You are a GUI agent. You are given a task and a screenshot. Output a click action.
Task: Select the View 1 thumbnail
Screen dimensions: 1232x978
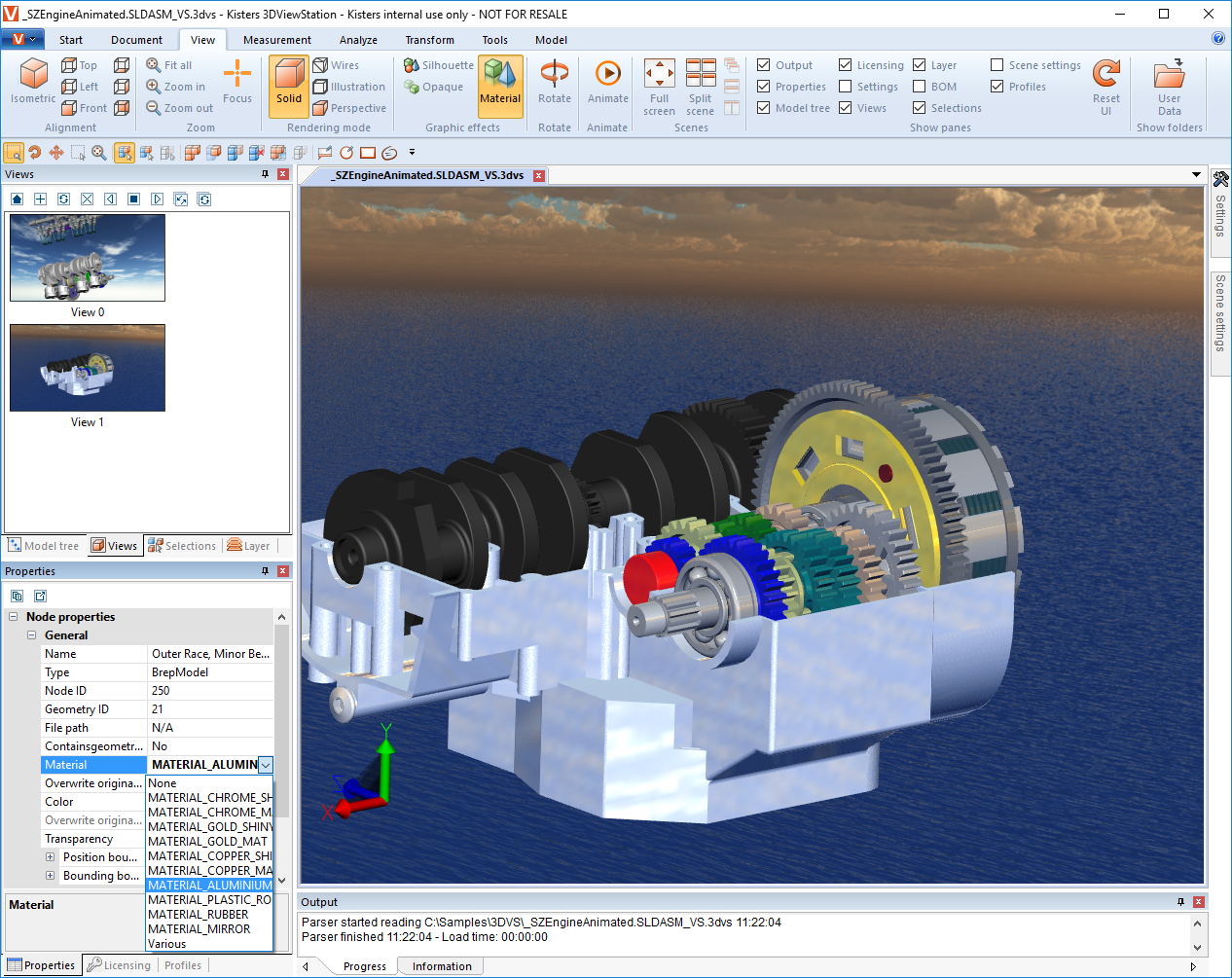[88, 368]
